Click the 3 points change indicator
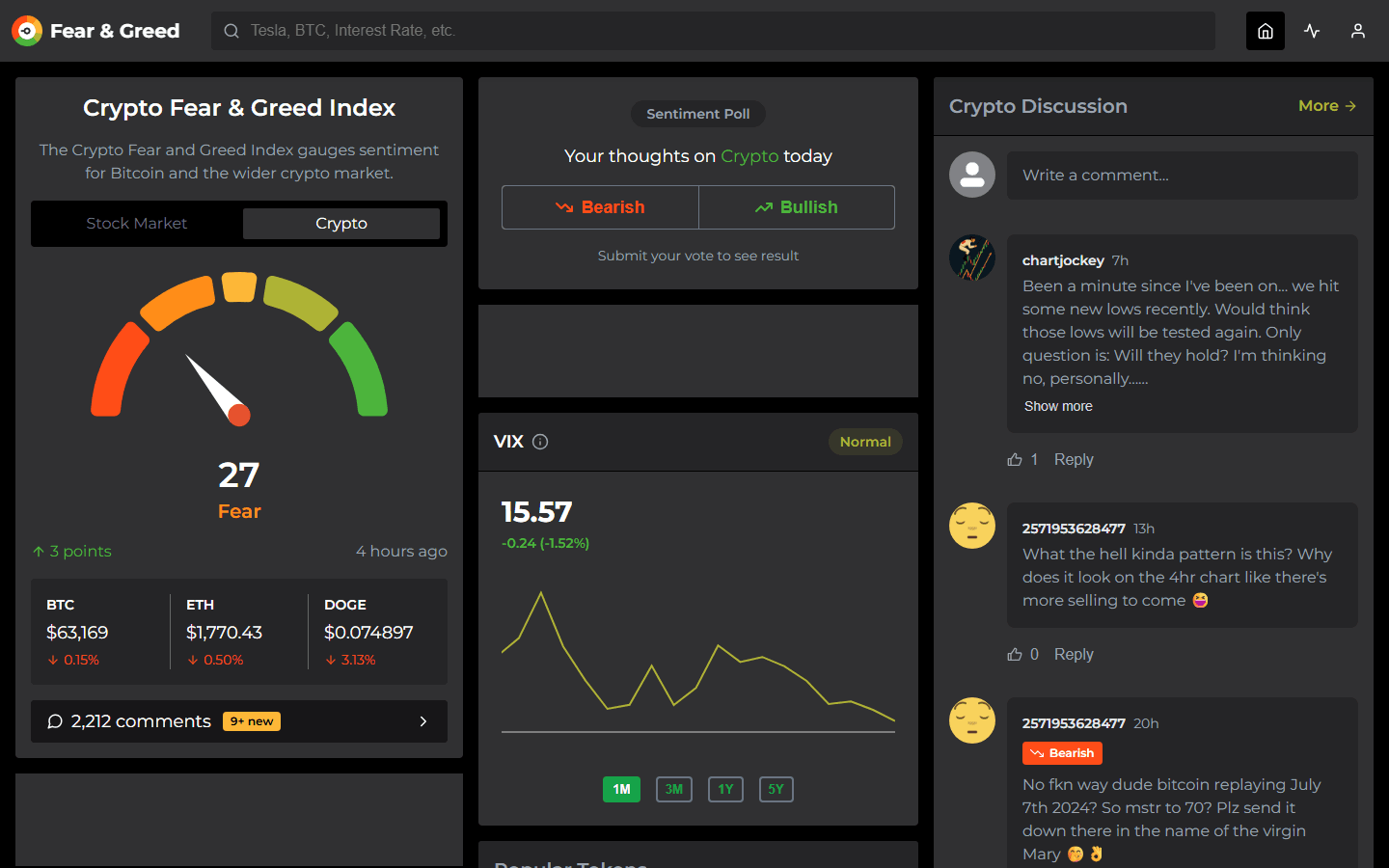The width and height of the screenshot is (1389, 868). pos(72,552)
